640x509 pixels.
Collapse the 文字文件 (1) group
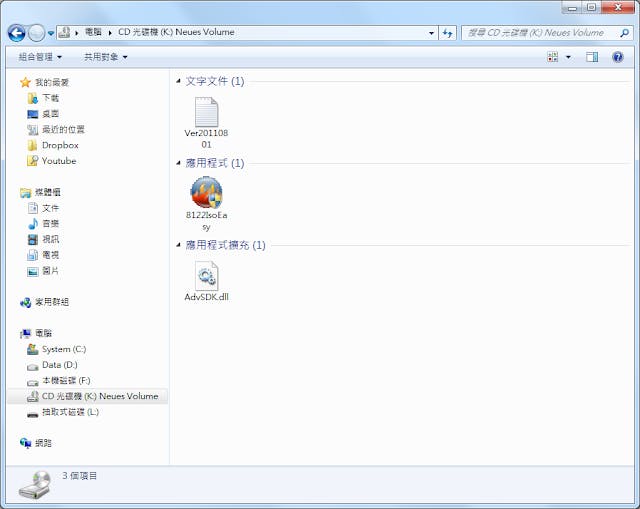point(178,81)
